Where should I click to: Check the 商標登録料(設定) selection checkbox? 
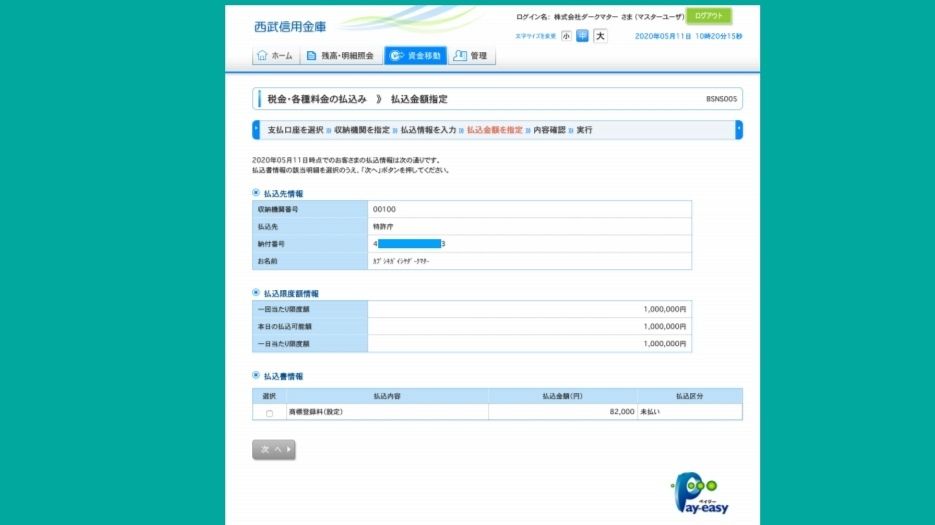(269, 413)
